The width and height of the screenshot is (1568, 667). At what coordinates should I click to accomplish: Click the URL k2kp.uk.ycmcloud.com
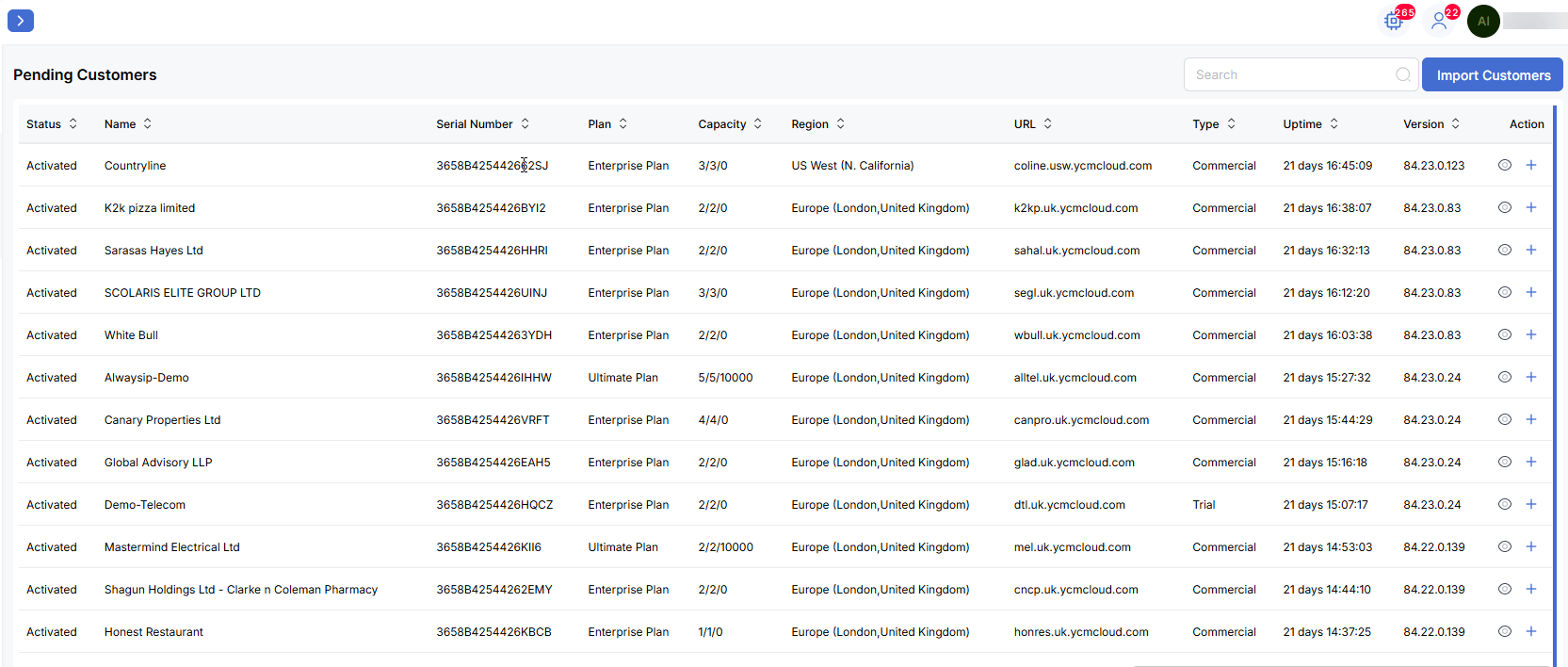click(1076, 208)
